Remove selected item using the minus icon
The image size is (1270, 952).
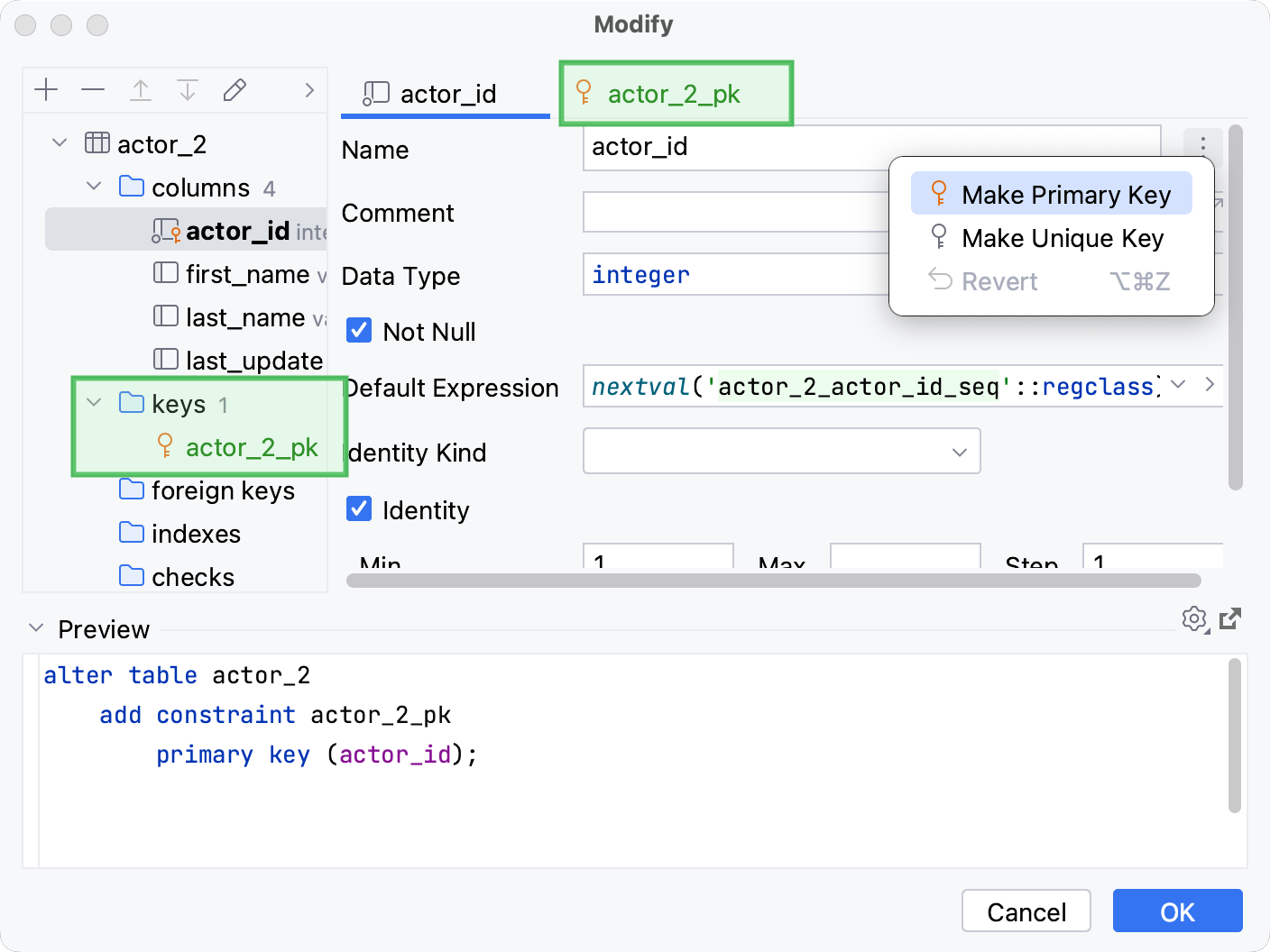coord(93,89)
